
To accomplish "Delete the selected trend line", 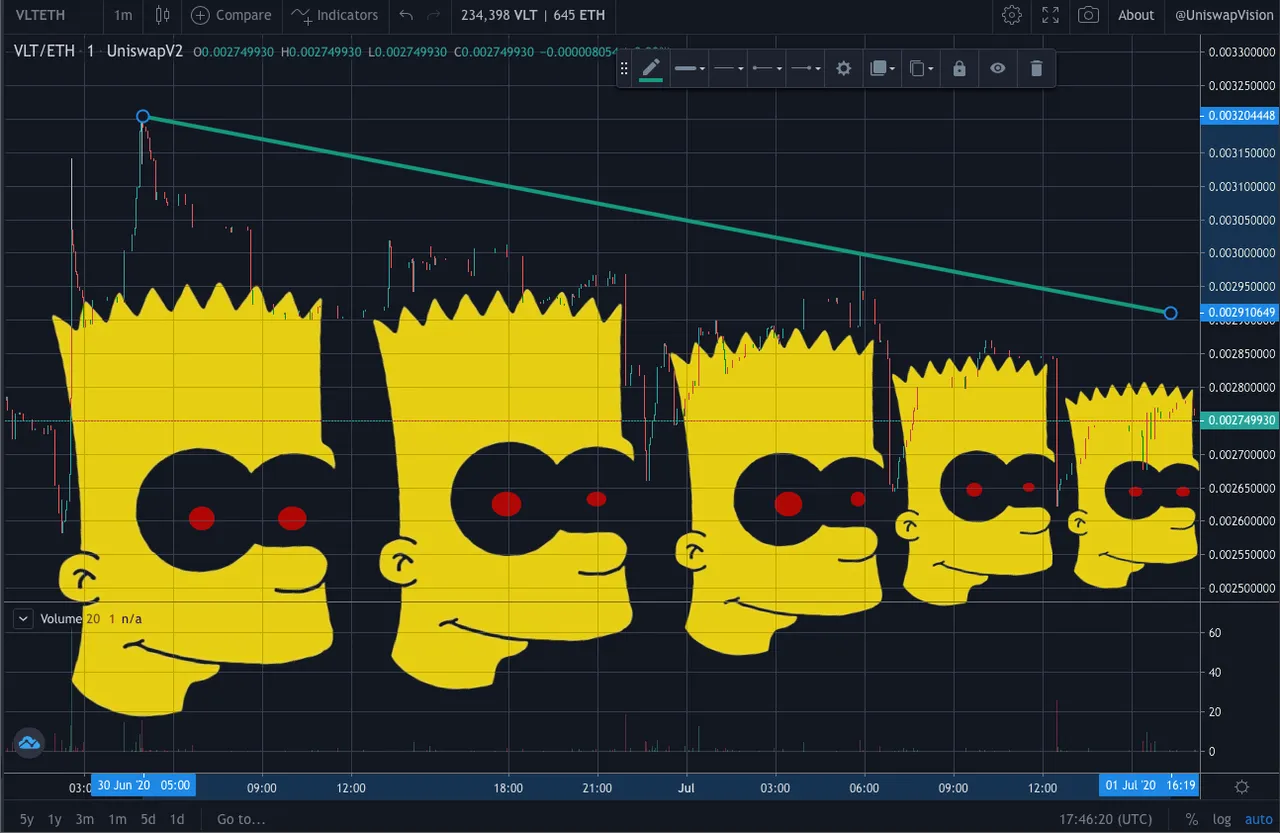I will 1036,68.
